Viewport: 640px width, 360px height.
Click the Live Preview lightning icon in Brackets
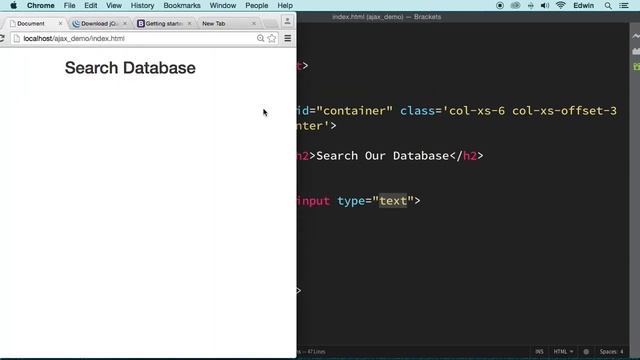[x=636, y=36]
